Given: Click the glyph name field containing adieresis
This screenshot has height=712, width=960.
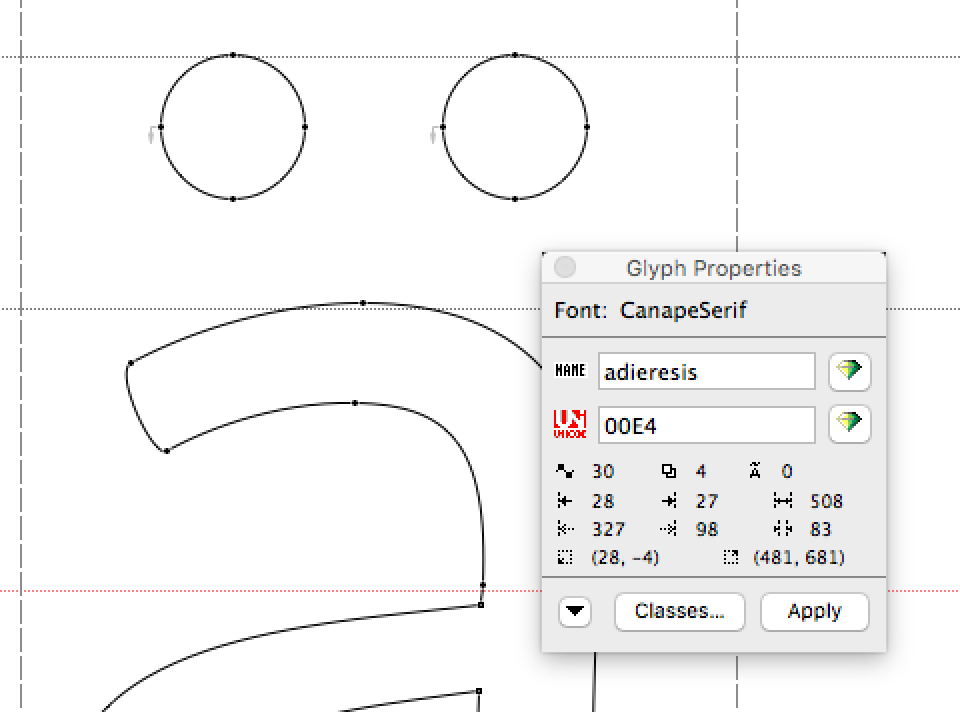Looking at the screenshot, I should 707,371.
